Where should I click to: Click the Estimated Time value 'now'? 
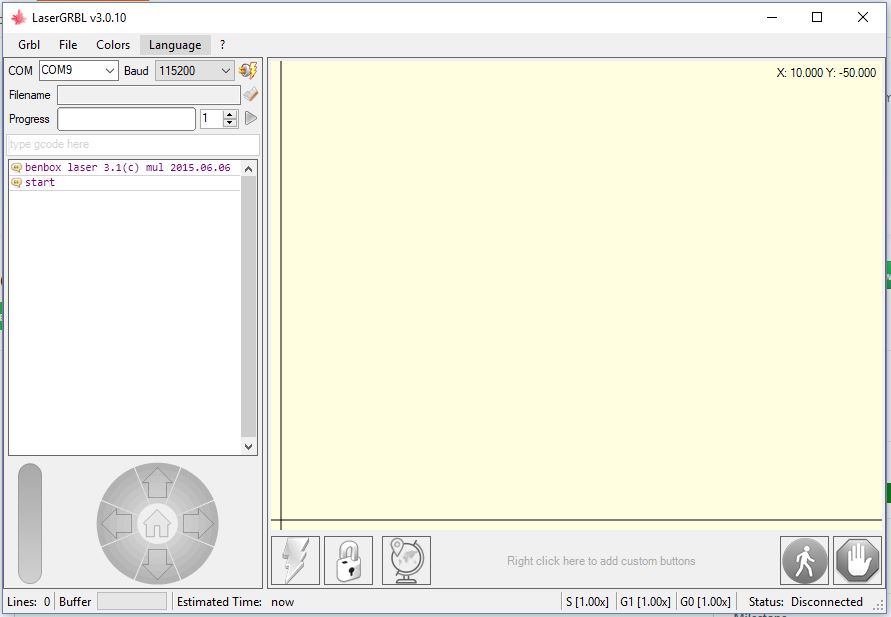pyautogui.click(x=282, y=602)
